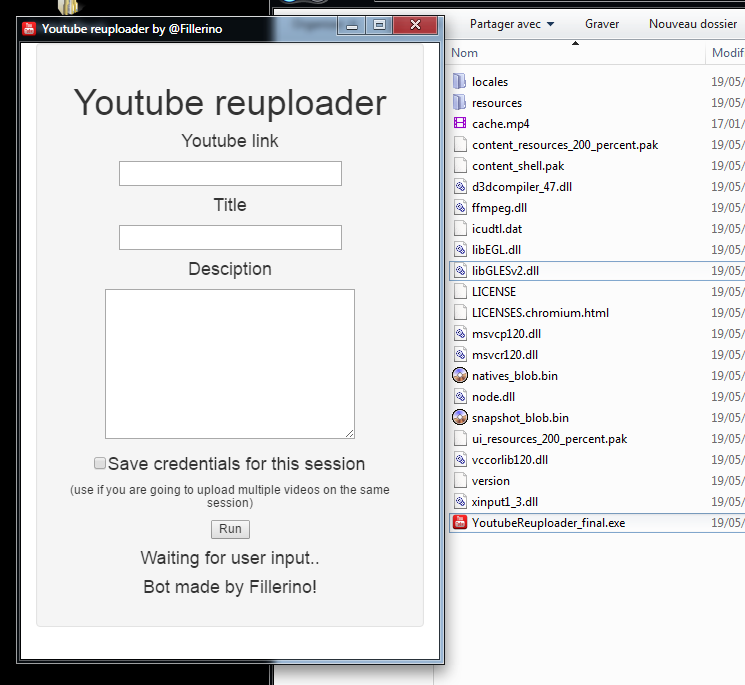This screenshot has width=745, height=685.
Task: Click the ffmpeg.dll file icon
Action: [459, 207]
